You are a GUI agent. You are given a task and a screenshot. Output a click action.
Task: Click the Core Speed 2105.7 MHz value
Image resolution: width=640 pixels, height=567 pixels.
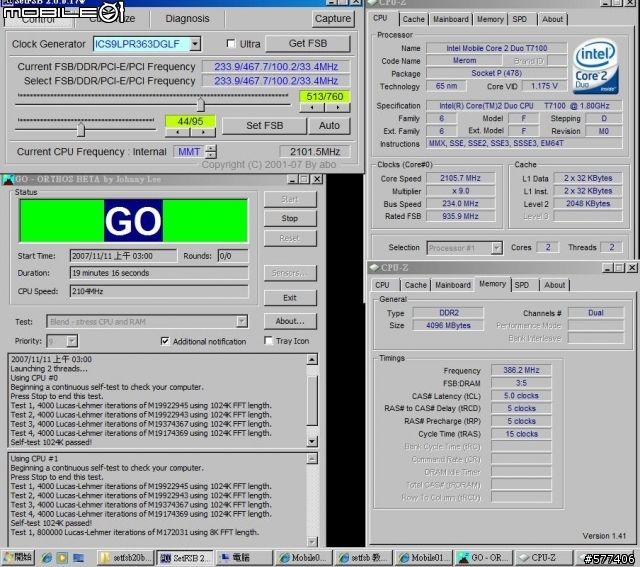460,178
